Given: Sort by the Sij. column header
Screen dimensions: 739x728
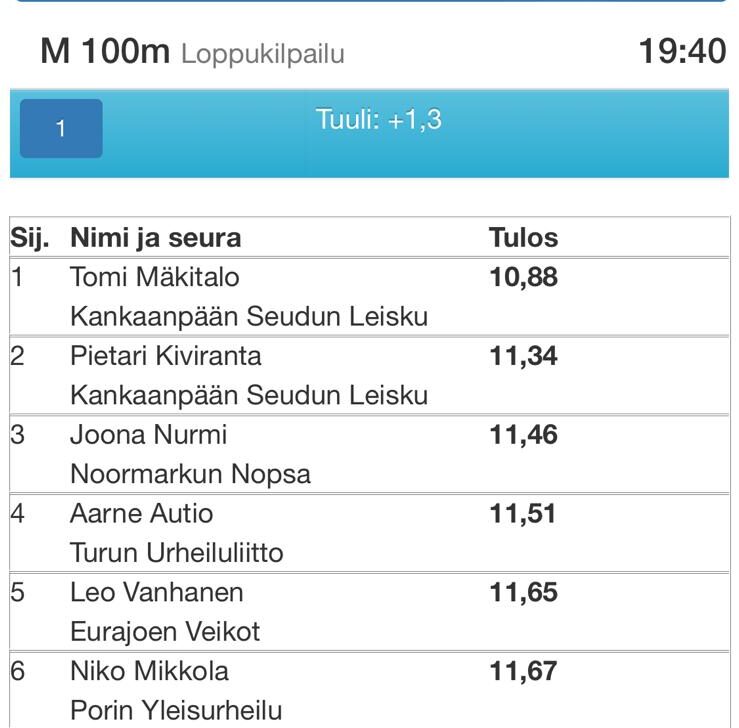Looking at the screenshot, I should [x=29, y=237].
